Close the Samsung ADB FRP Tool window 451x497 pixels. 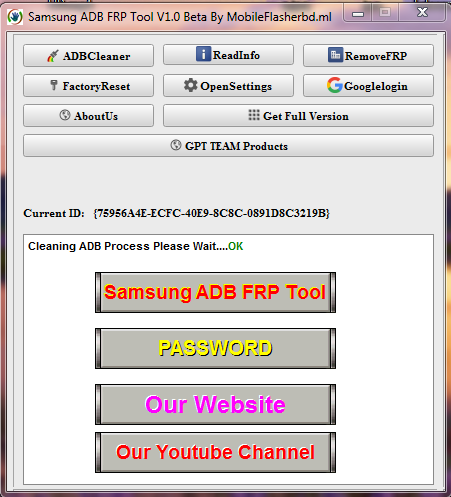pyautogui.click(x=422, y=13)
